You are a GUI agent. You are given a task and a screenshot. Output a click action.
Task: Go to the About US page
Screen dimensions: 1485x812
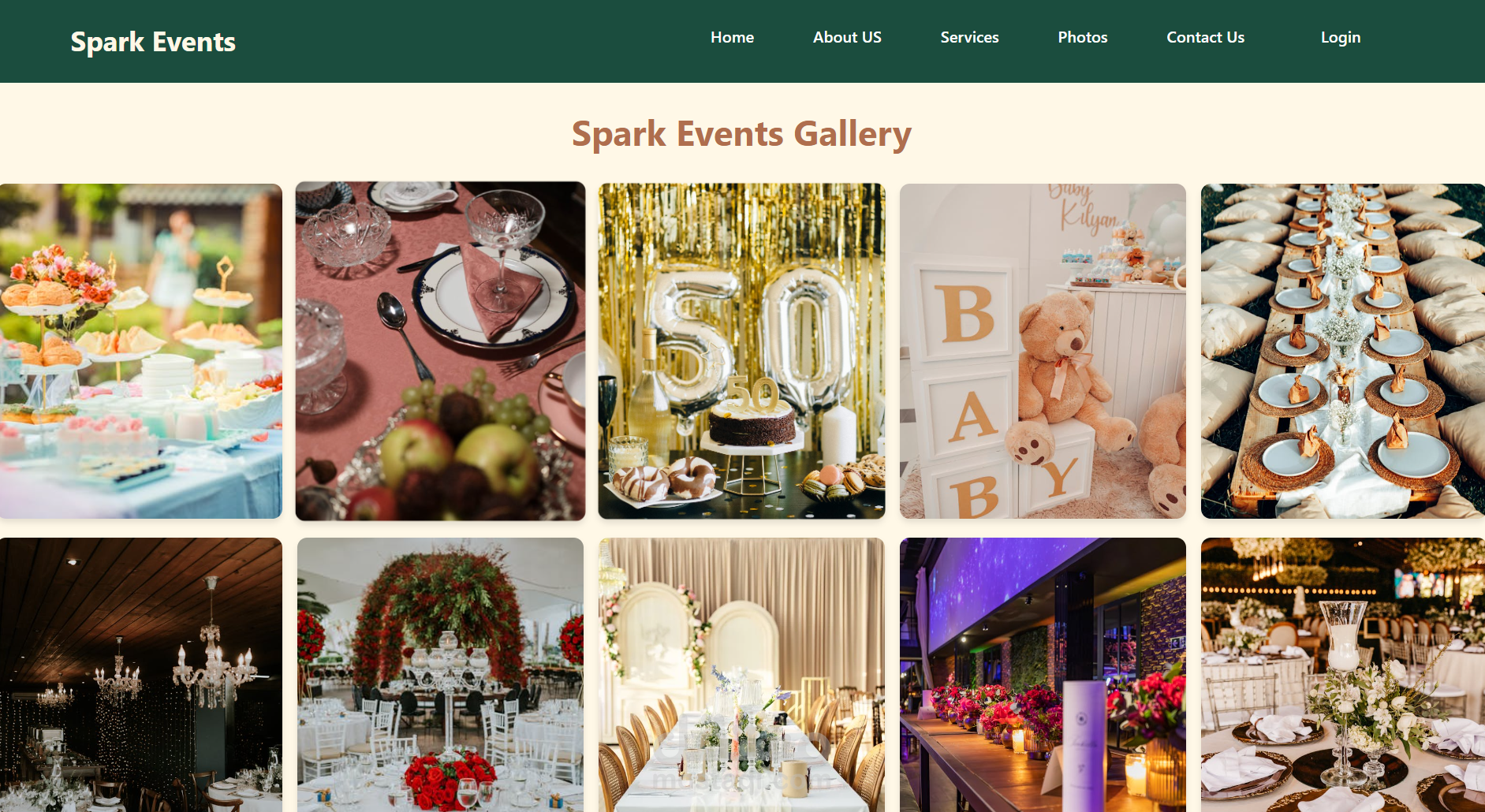click(847, 37)
